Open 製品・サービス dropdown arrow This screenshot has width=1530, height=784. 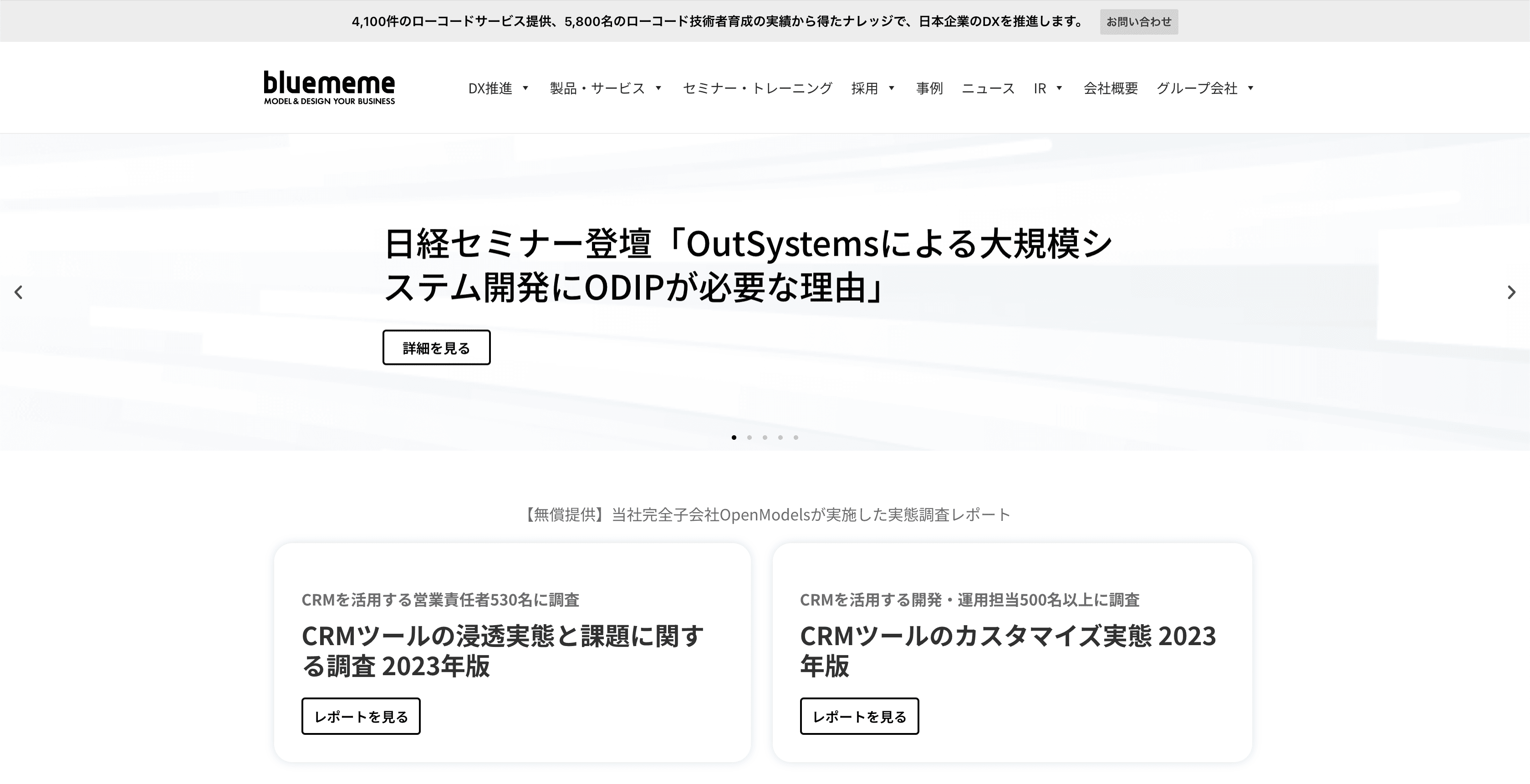click(x=658, y=88)
